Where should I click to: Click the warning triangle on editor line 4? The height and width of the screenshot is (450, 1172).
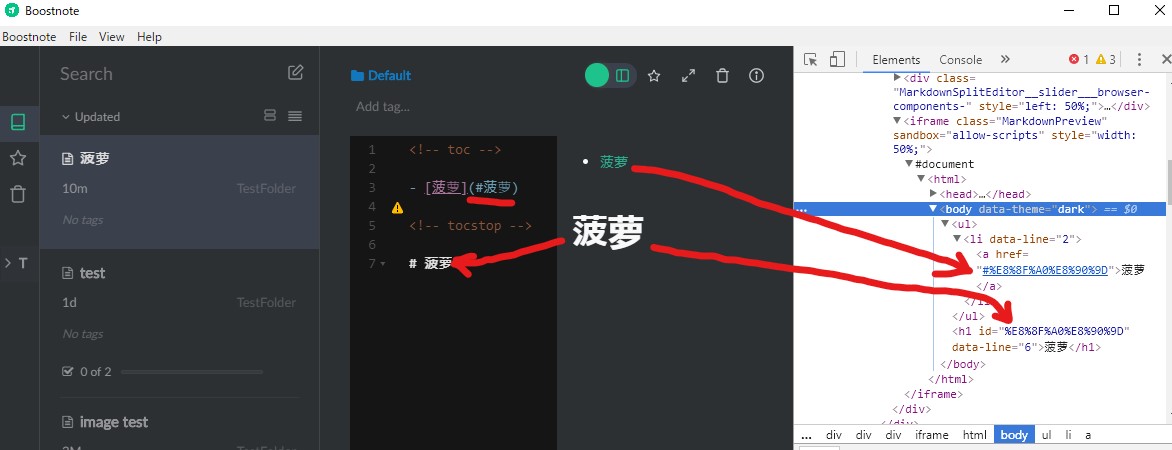(398, 208)
